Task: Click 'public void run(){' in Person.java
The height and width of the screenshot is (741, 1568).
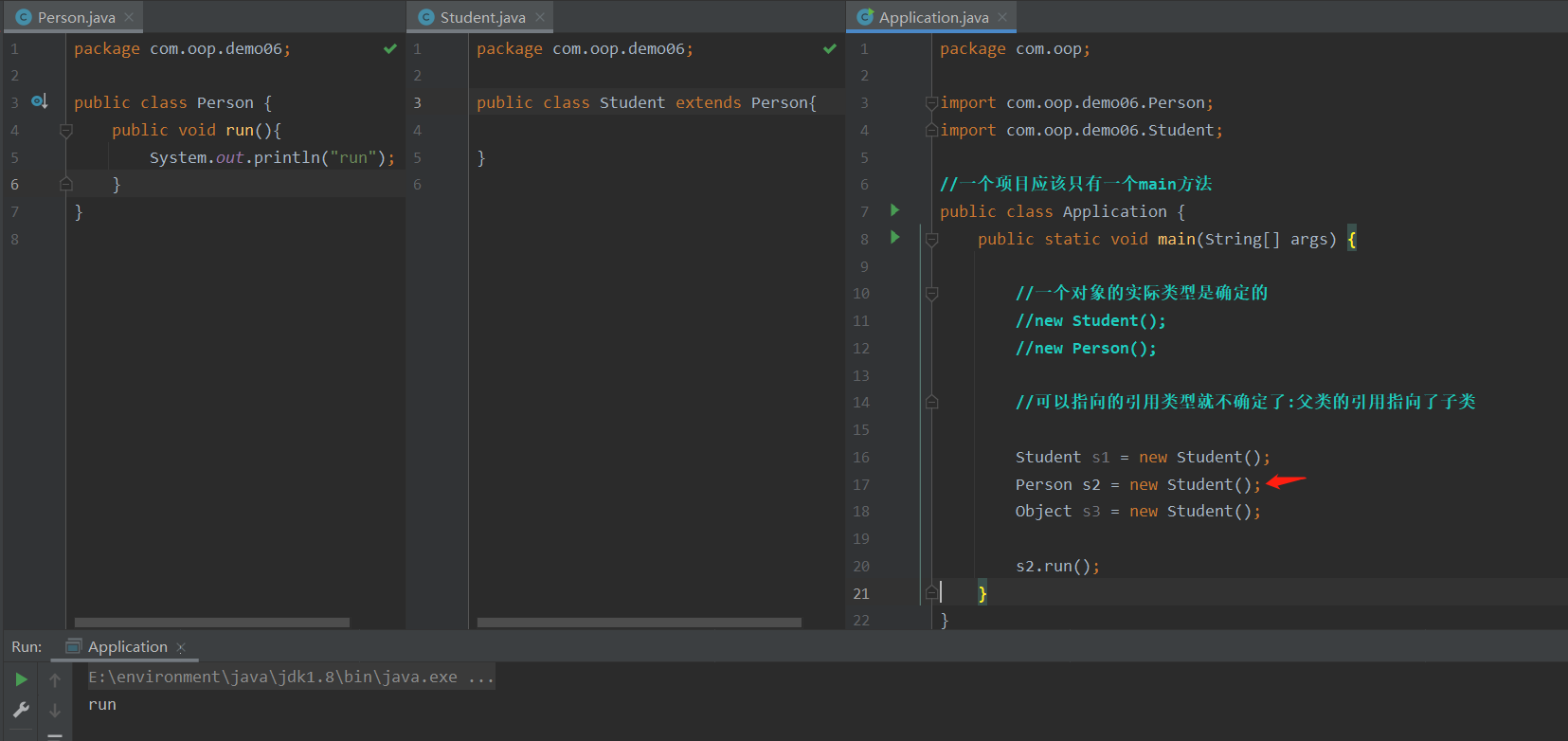Action: 196,130
